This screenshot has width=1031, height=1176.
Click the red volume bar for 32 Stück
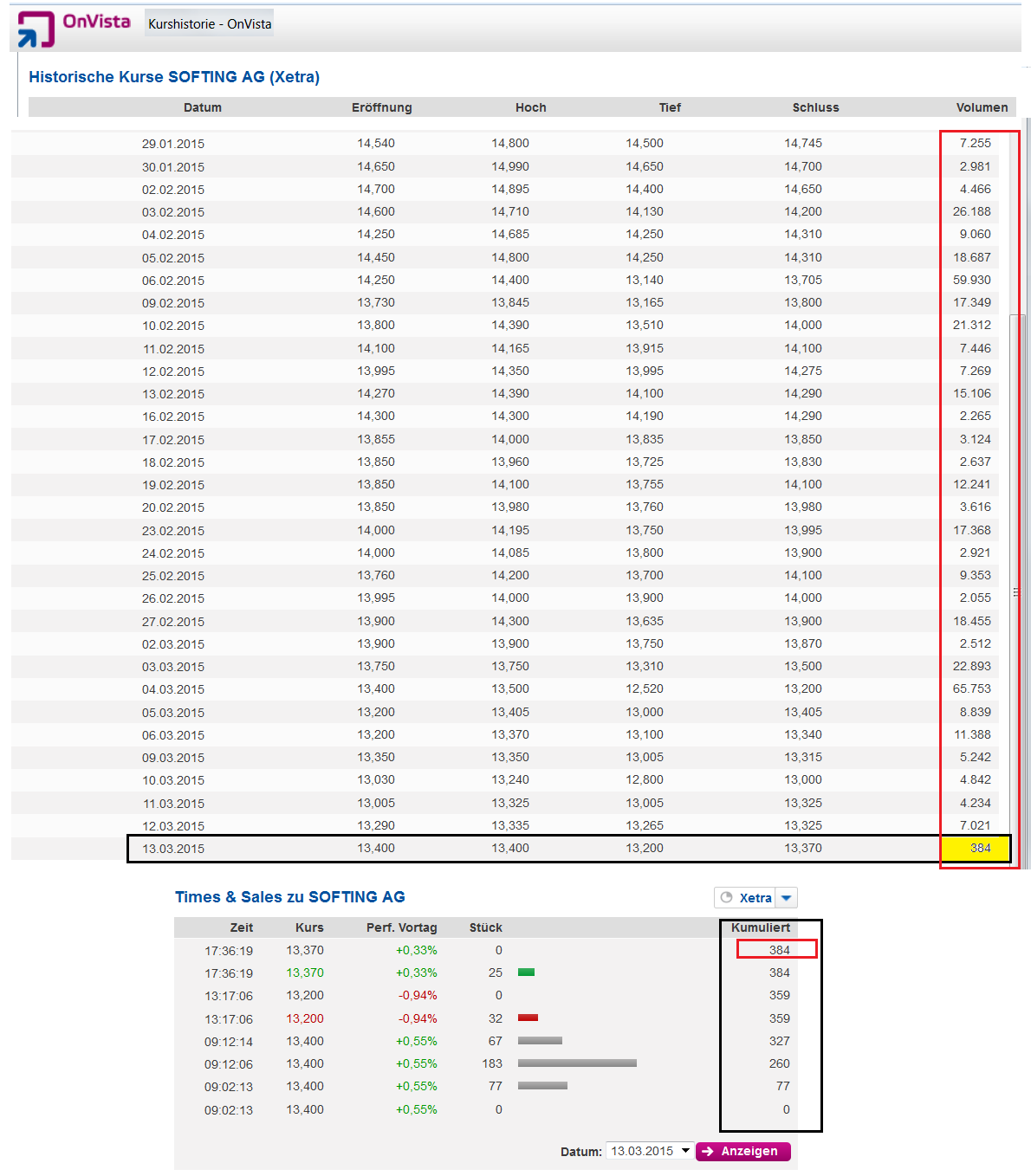click(x=528, y=1018)
